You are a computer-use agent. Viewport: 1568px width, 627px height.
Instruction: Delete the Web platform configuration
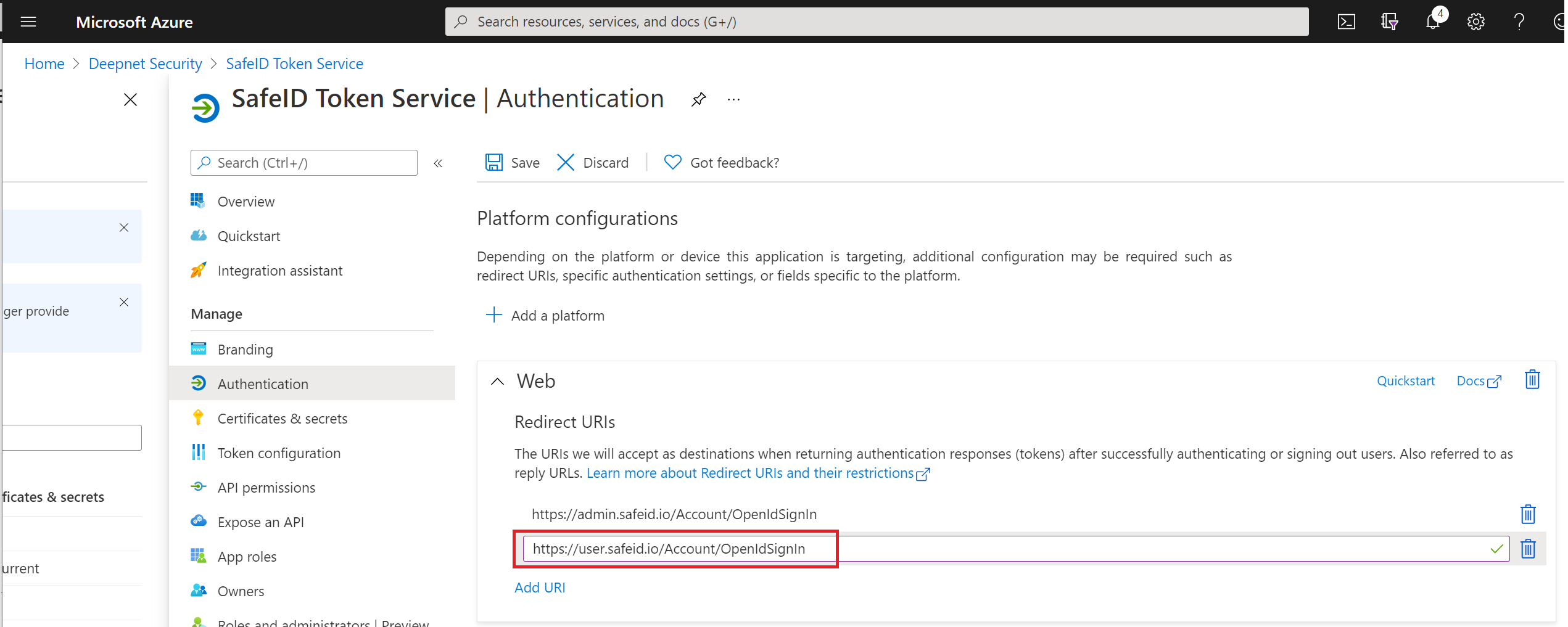click(1532, 380)
